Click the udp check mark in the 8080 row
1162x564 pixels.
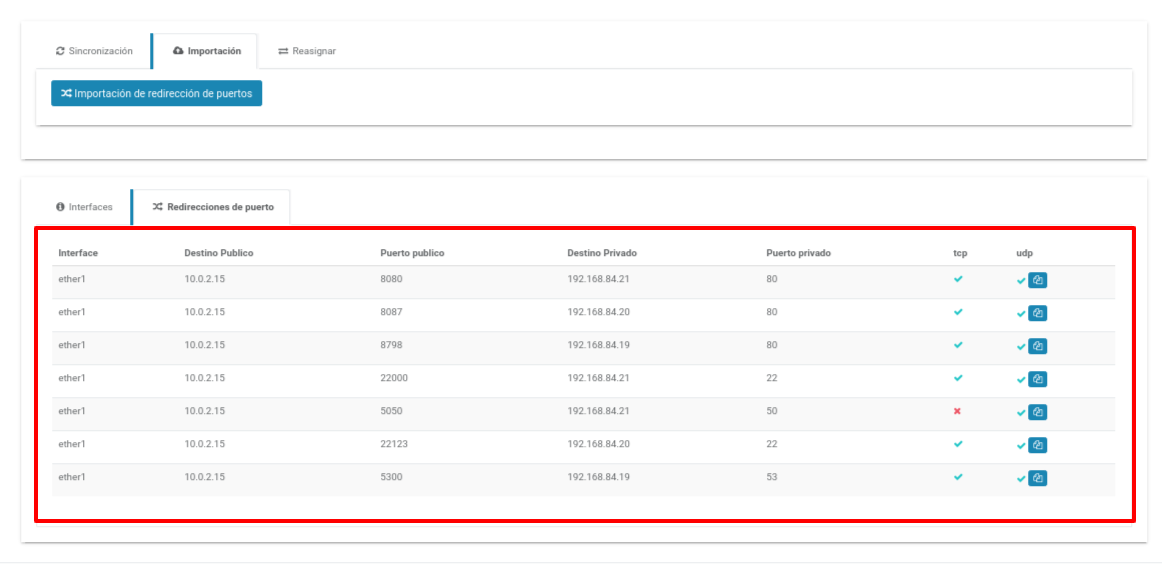[x=1021, y=281]
